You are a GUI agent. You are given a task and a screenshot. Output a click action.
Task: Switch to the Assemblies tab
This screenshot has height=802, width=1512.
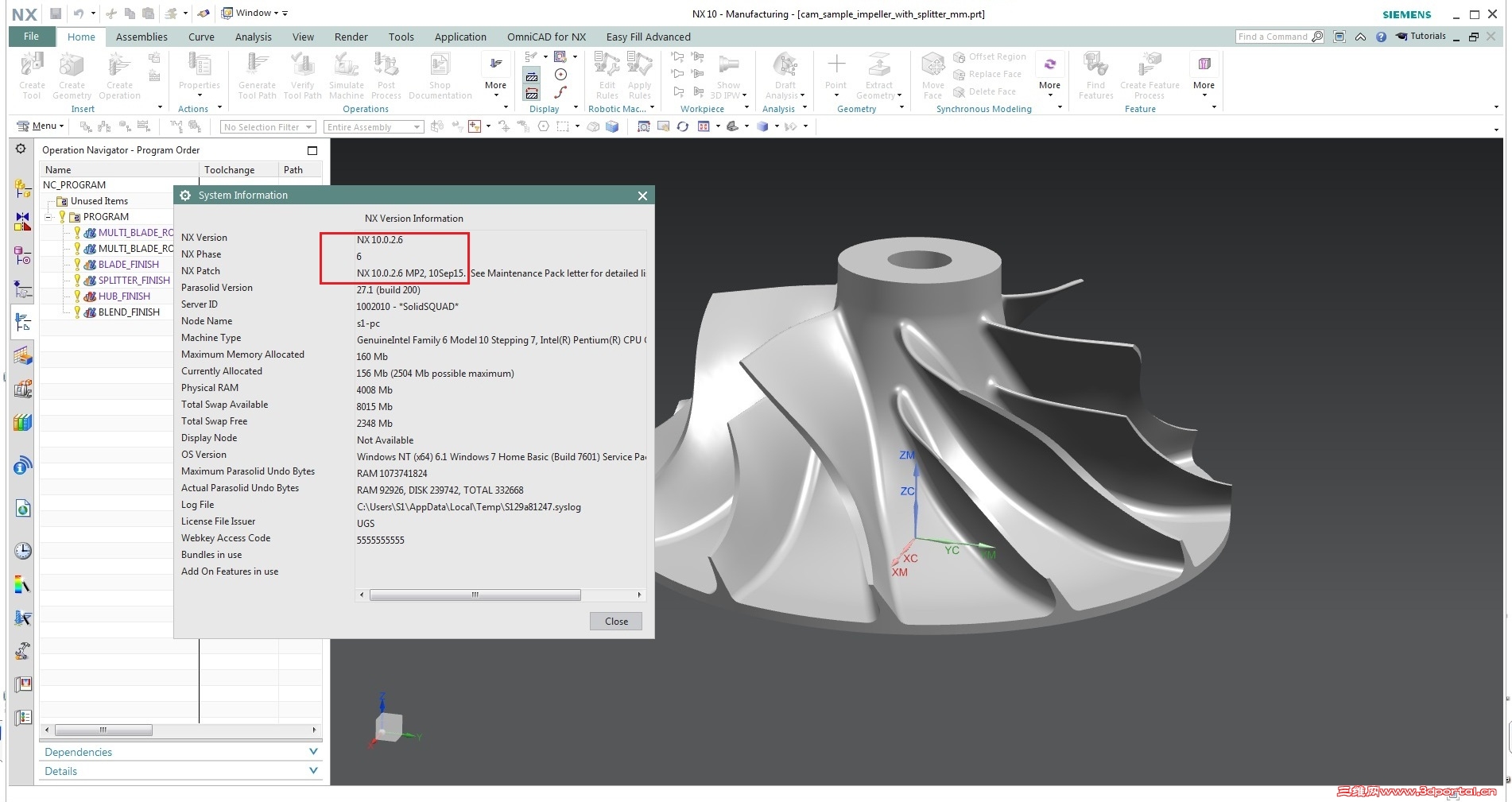pyautogui.click(x=142, y=37)
